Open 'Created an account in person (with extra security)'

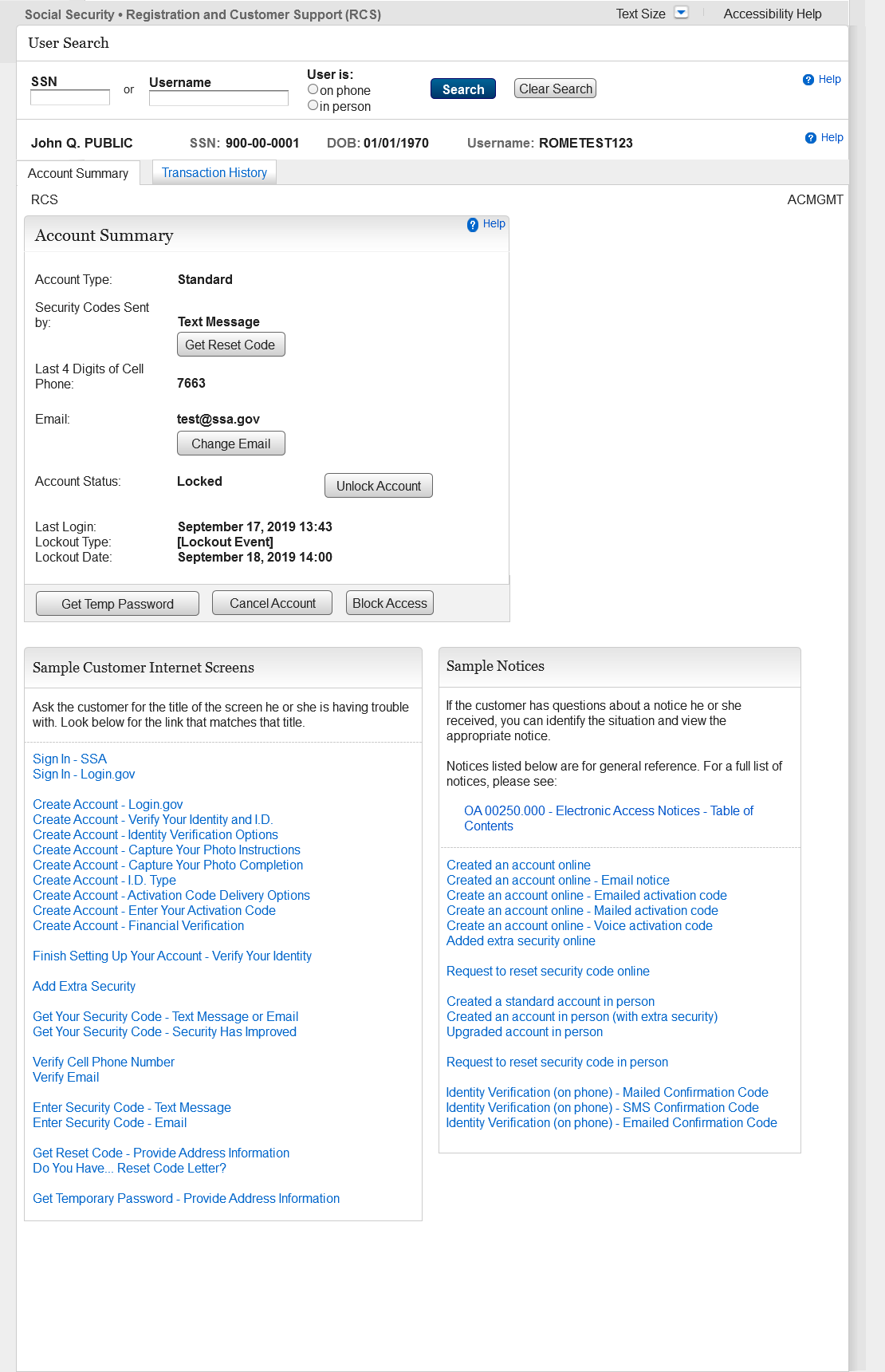pos(582,1016)
